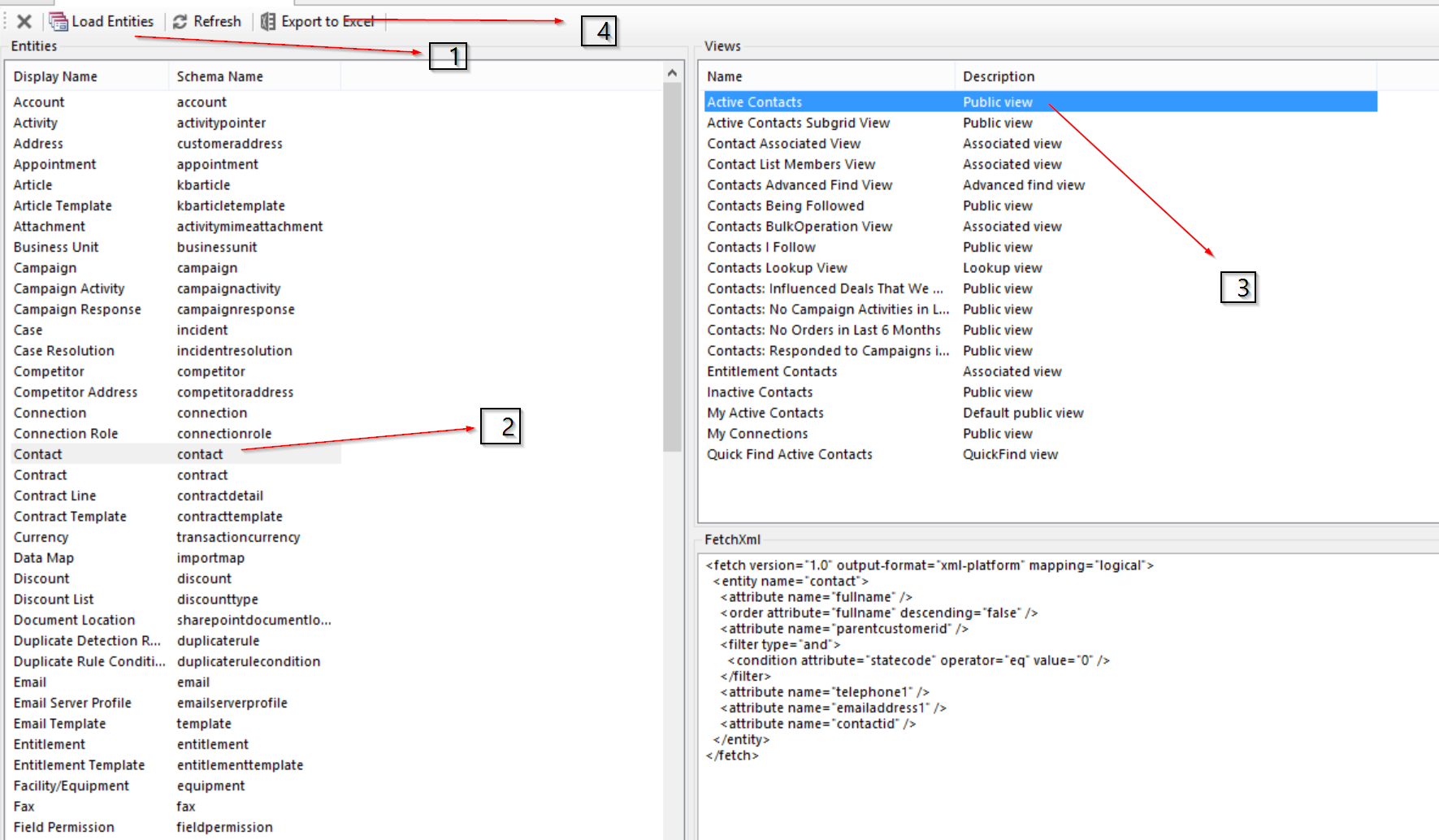Select the Email Server Profile entity

[72, 703]
